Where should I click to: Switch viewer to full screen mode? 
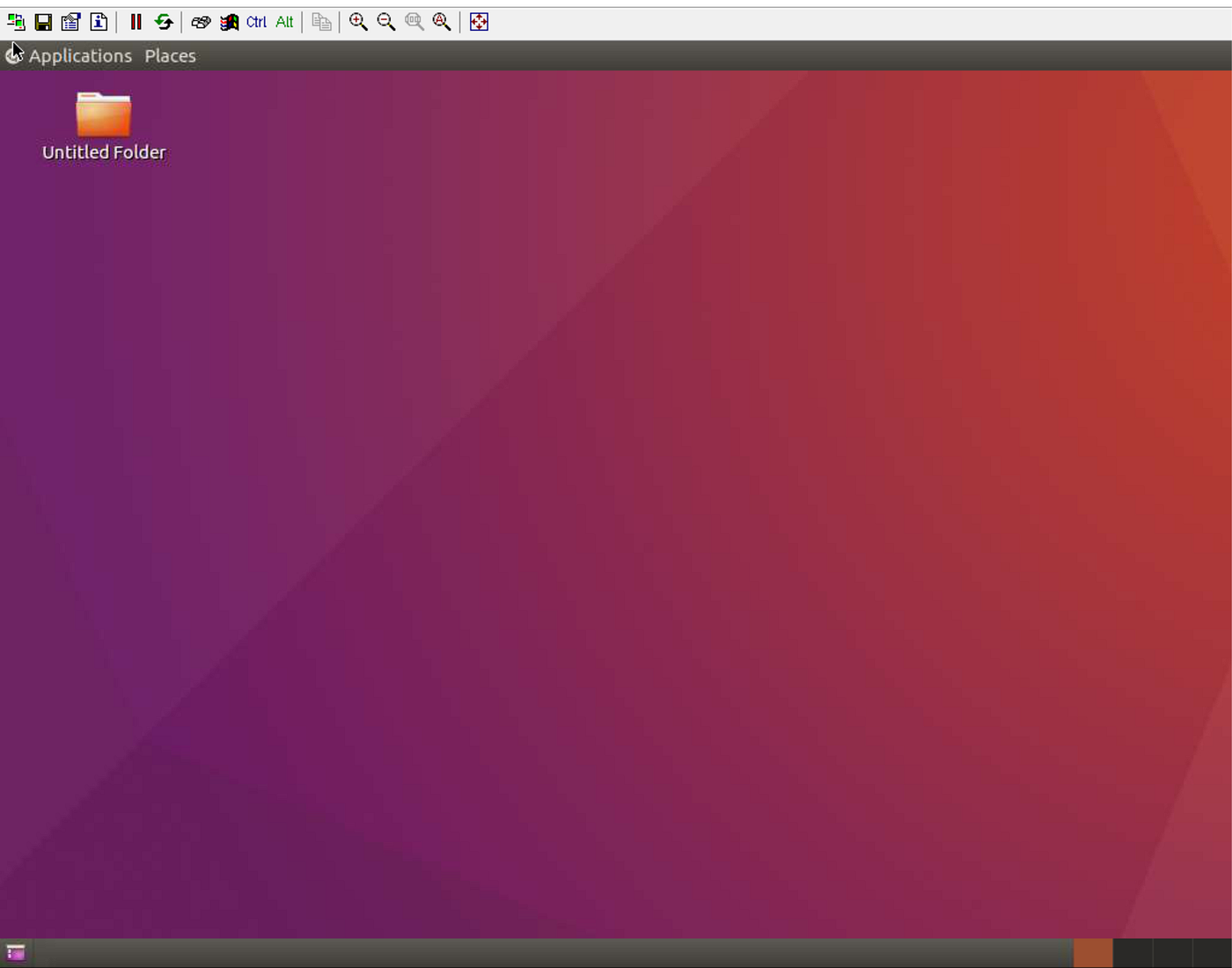click(480, 22)
